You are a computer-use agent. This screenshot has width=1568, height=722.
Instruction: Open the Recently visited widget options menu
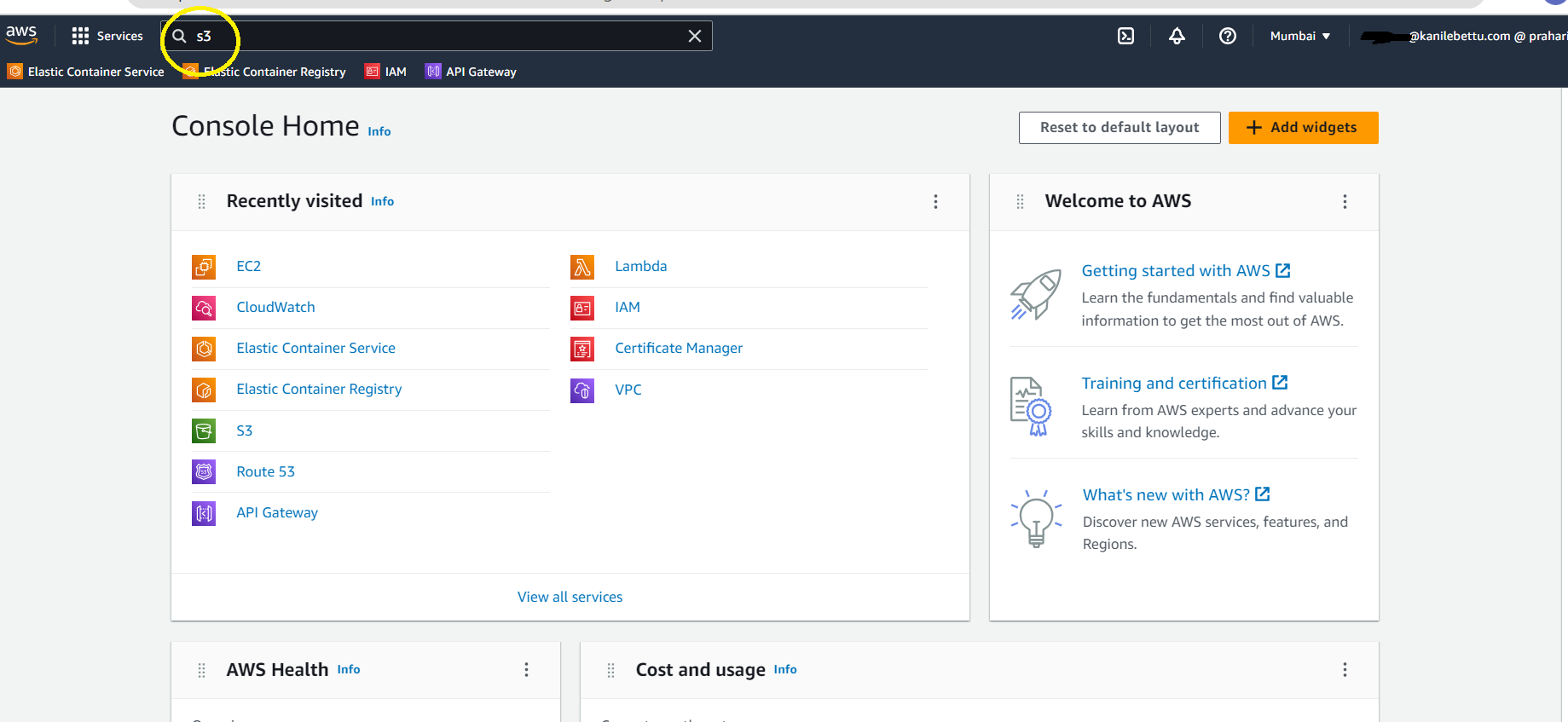click(x=935, y=201)
